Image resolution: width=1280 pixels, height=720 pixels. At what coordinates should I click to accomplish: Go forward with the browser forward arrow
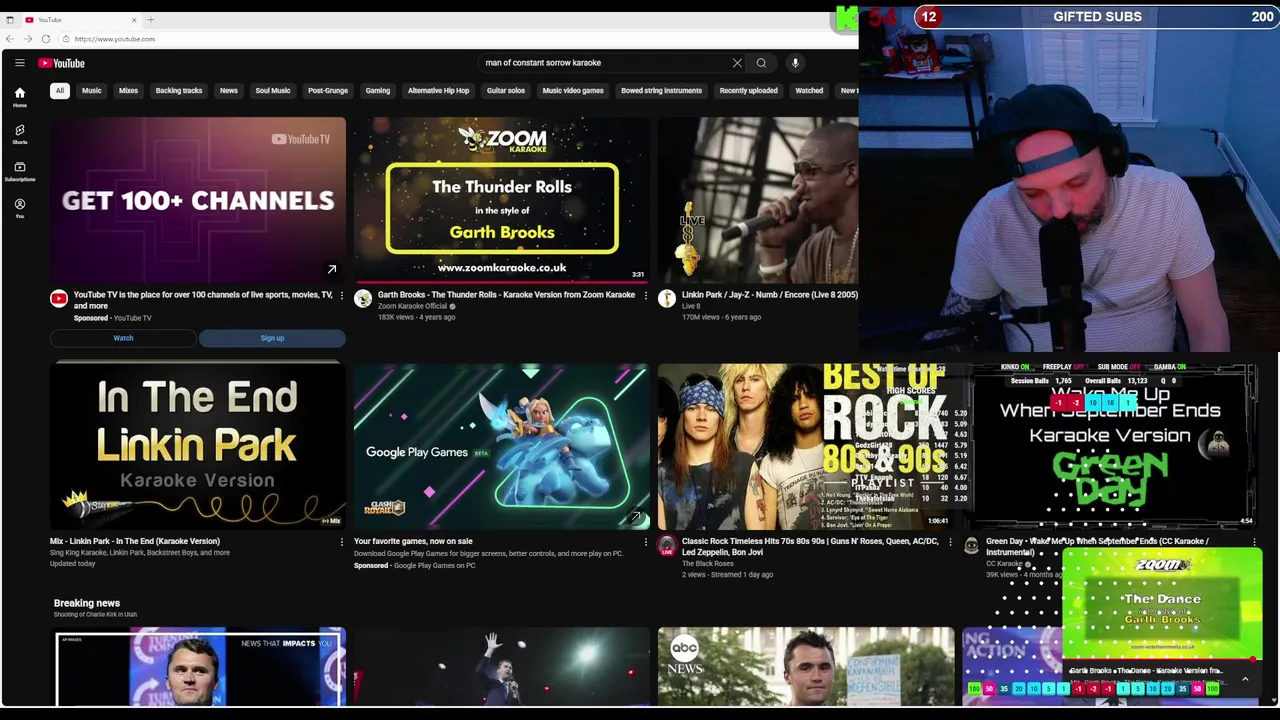pos(28,39)
